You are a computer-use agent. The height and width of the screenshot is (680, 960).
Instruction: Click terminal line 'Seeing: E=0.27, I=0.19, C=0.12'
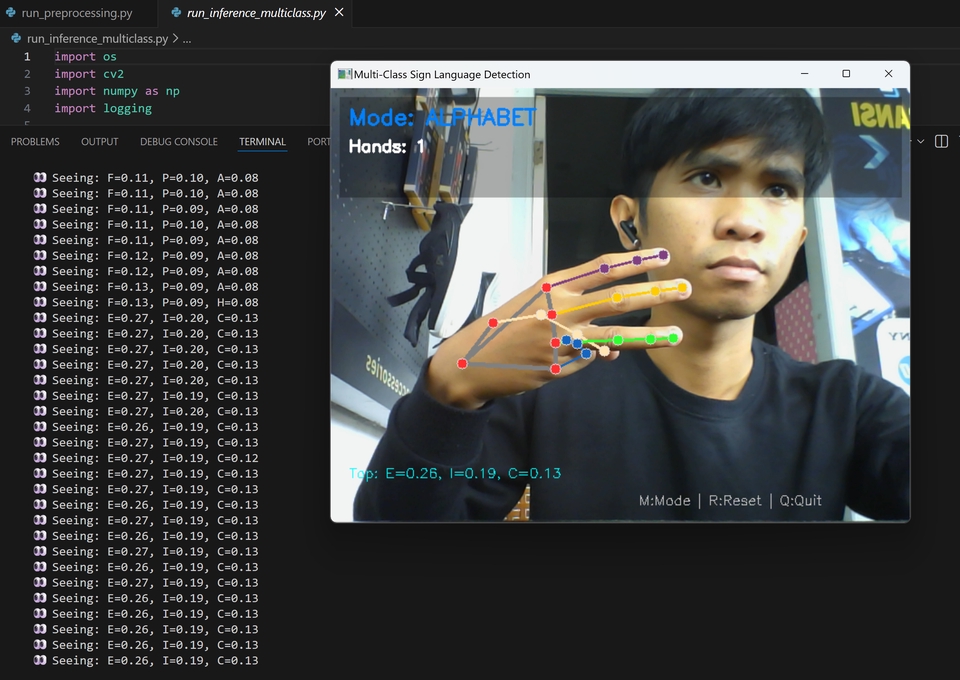tap(146, 458)
